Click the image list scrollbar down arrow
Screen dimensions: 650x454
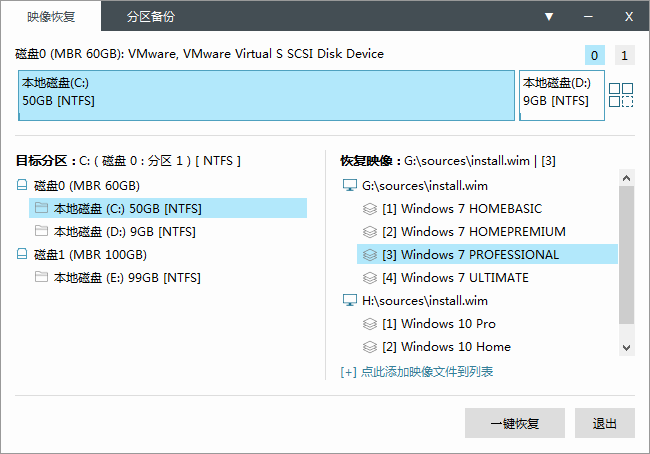[626, 347]
